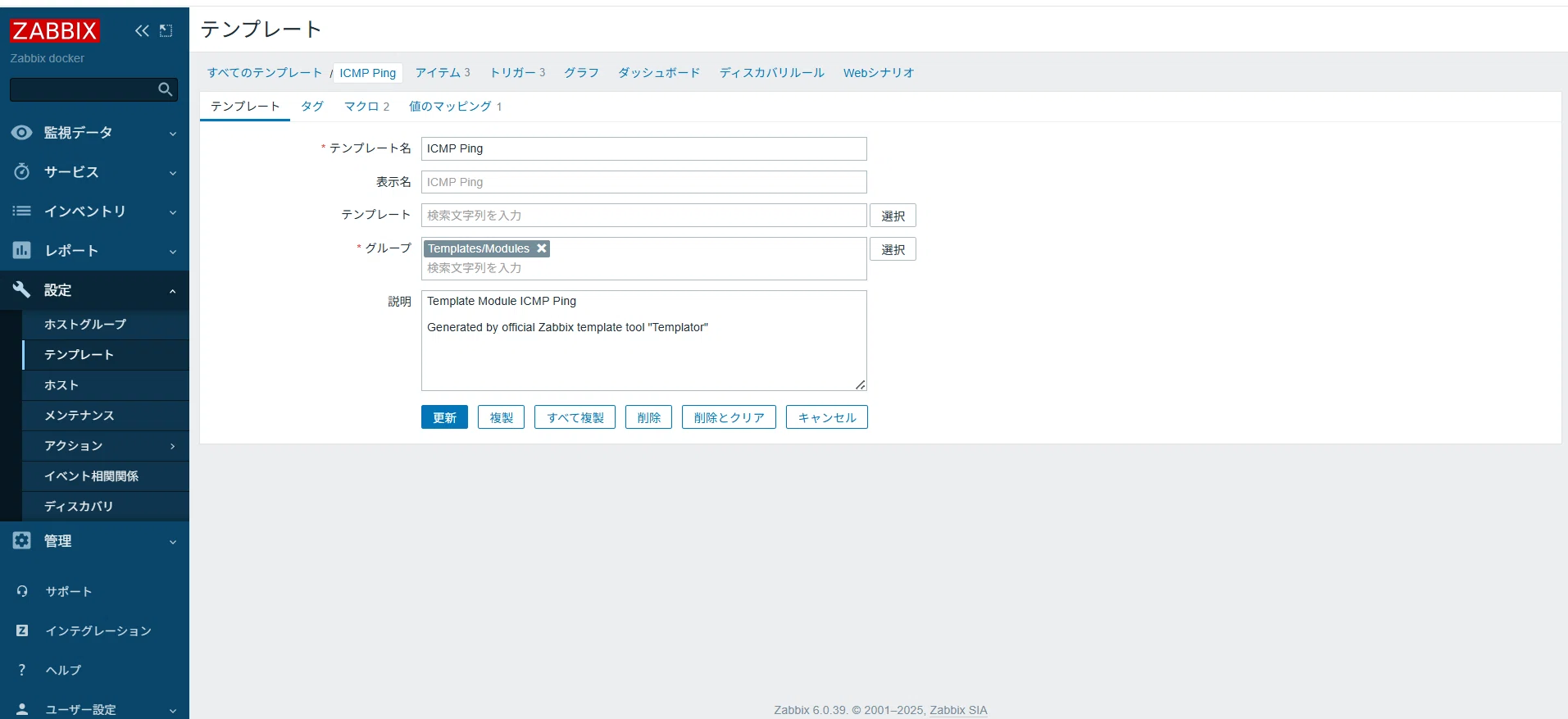Click inside the 説明 textarea
This screenshot has height=719, width=1568.
tap(644, 341)
